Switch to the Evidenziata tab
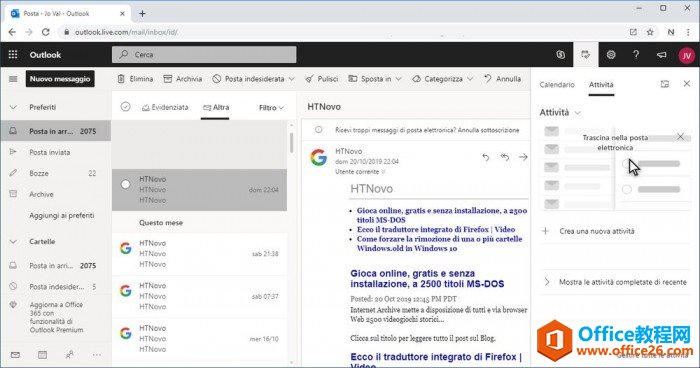This screenshot has height=368, width=700. [x=165, y=107]
